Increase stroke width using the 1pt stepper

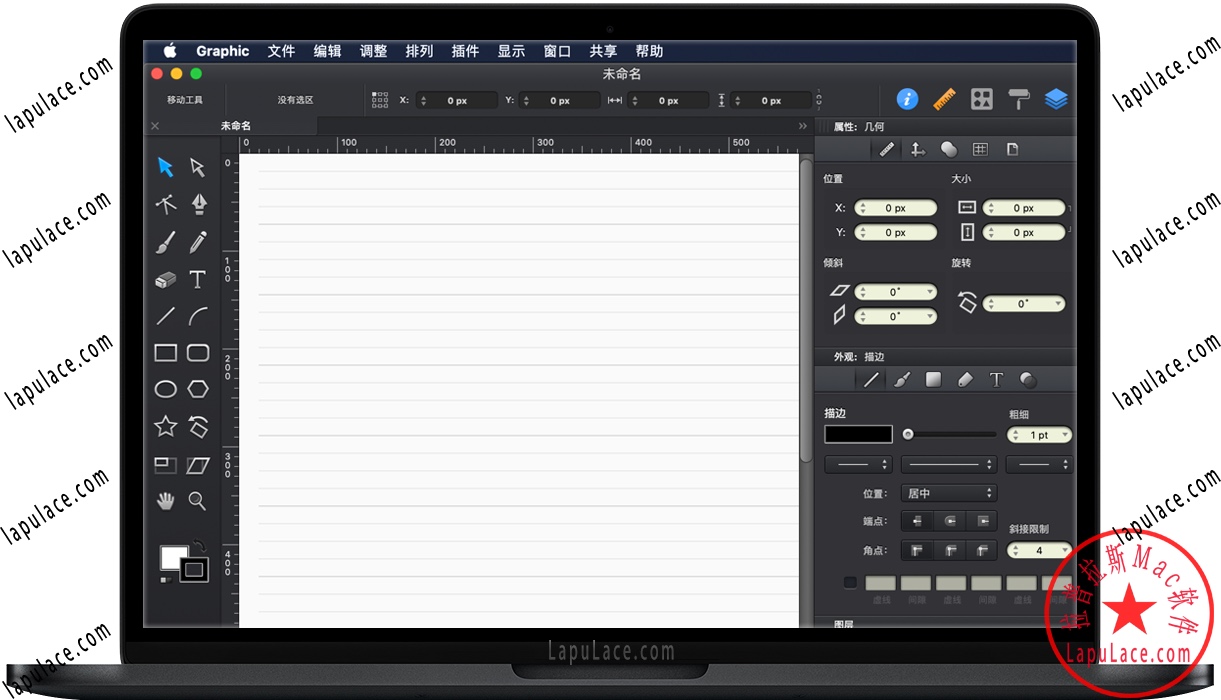[1017, 430]
